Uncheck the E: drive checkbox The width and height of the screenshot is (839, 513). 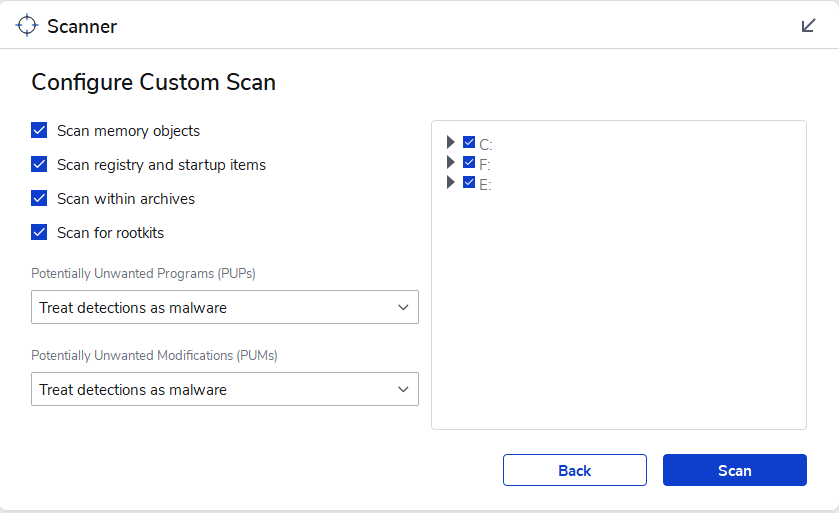point(469,183)
